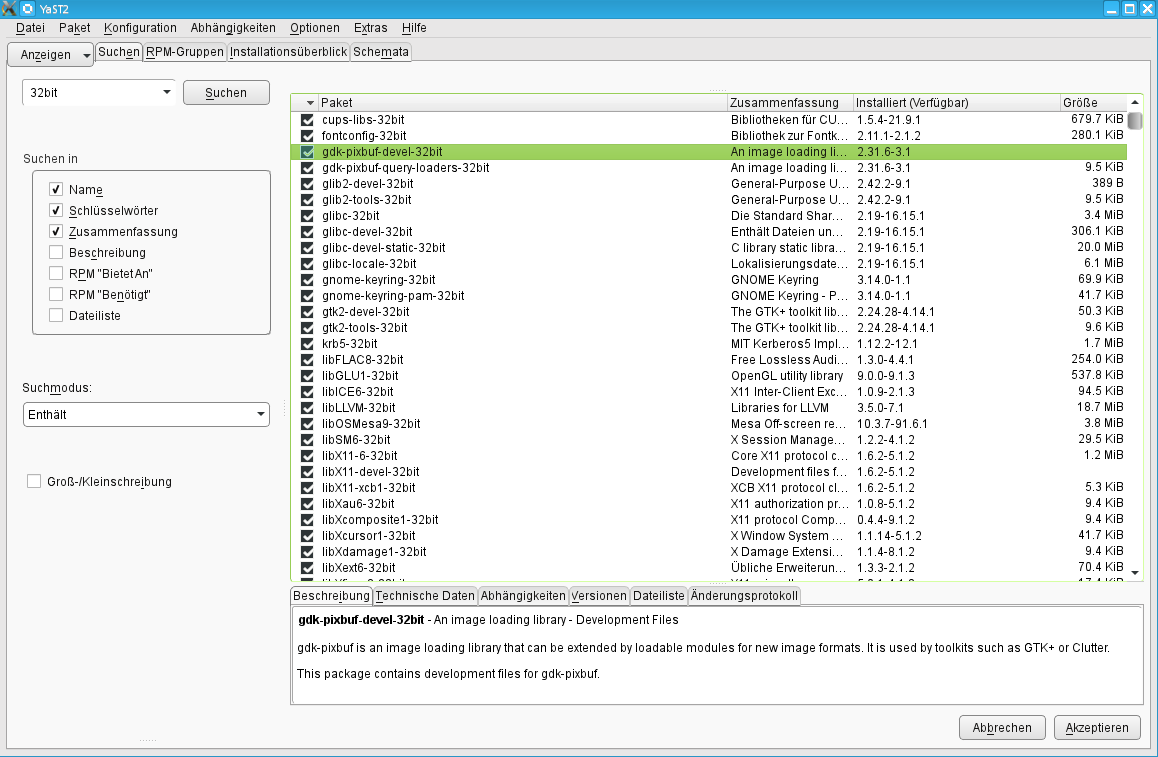Screen dimensions: 1158x757
Task: Uncheck the Schlüsselwörter checkbox
Action: tap(56, 210)
